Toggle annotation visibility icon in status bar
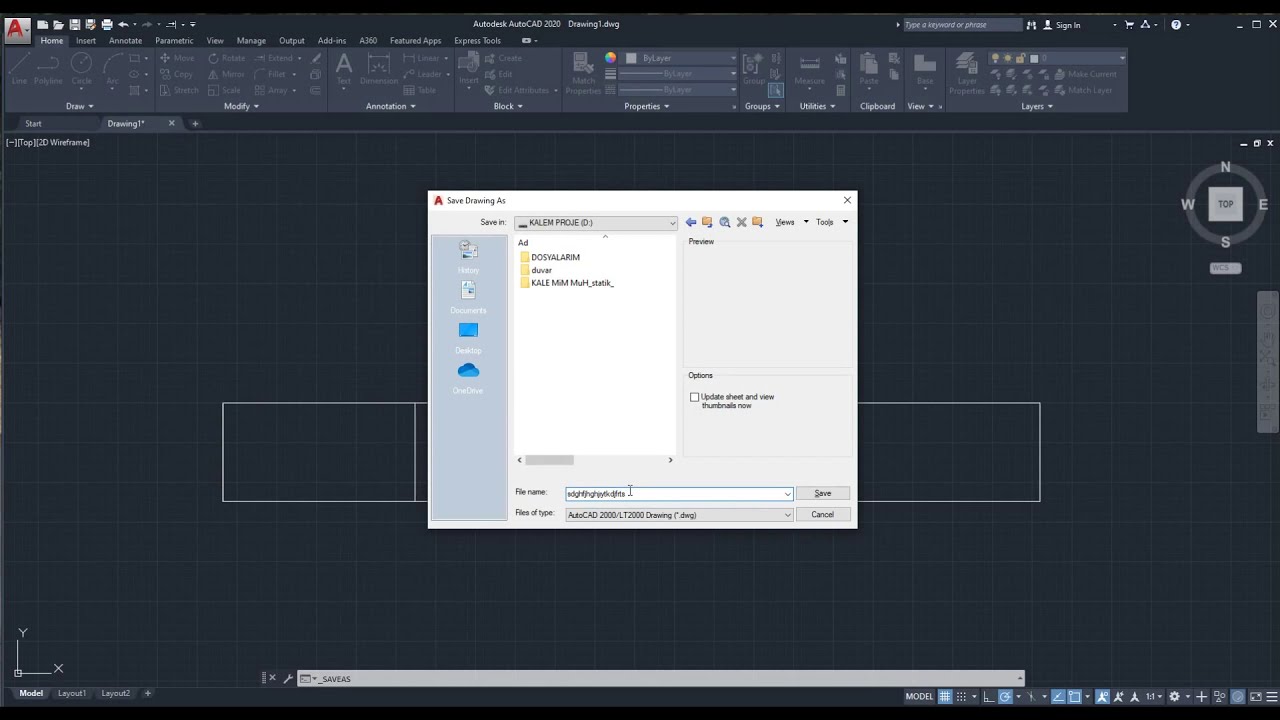 pyautogui.click(x=1102, y=696)
